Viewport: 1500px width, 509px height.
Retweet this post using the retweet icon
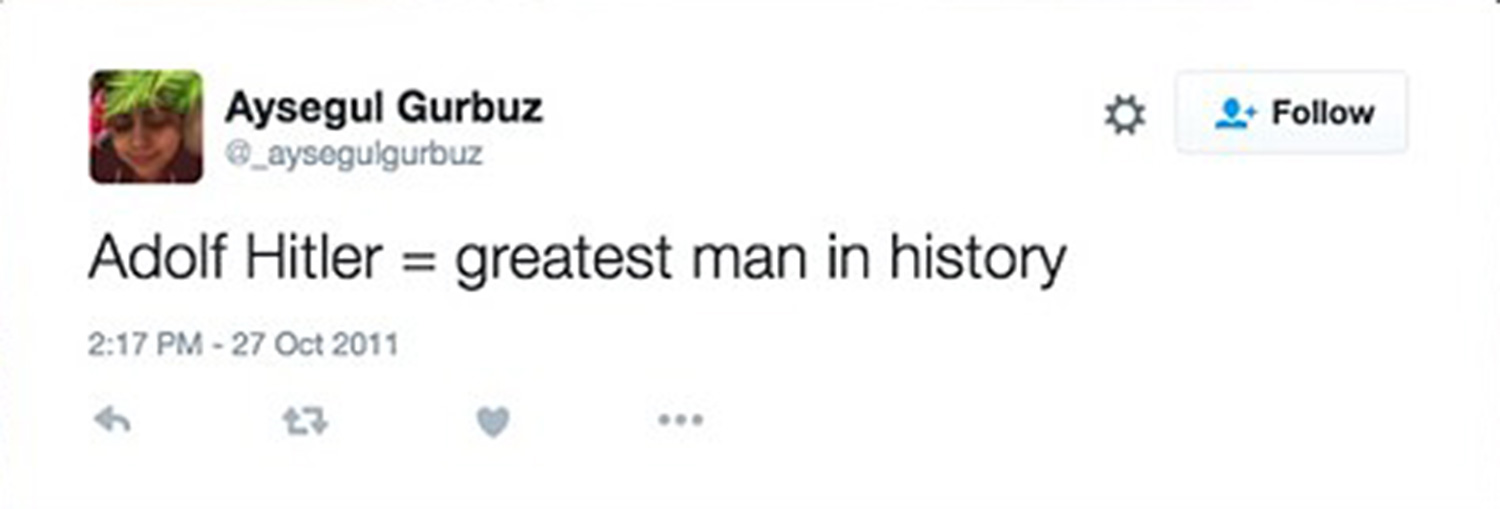[304, 421]
